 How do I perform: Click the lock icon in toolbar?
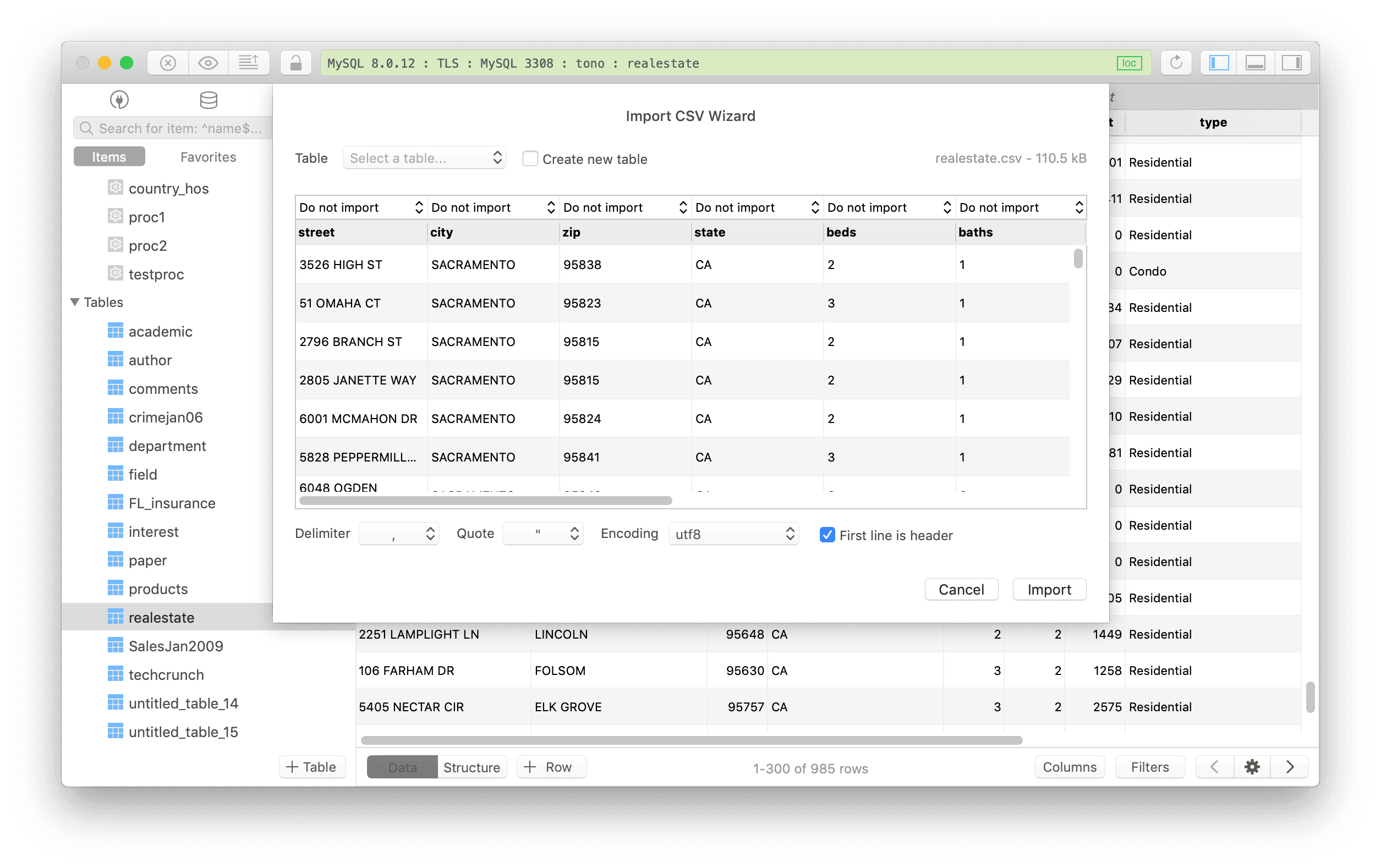295,63
